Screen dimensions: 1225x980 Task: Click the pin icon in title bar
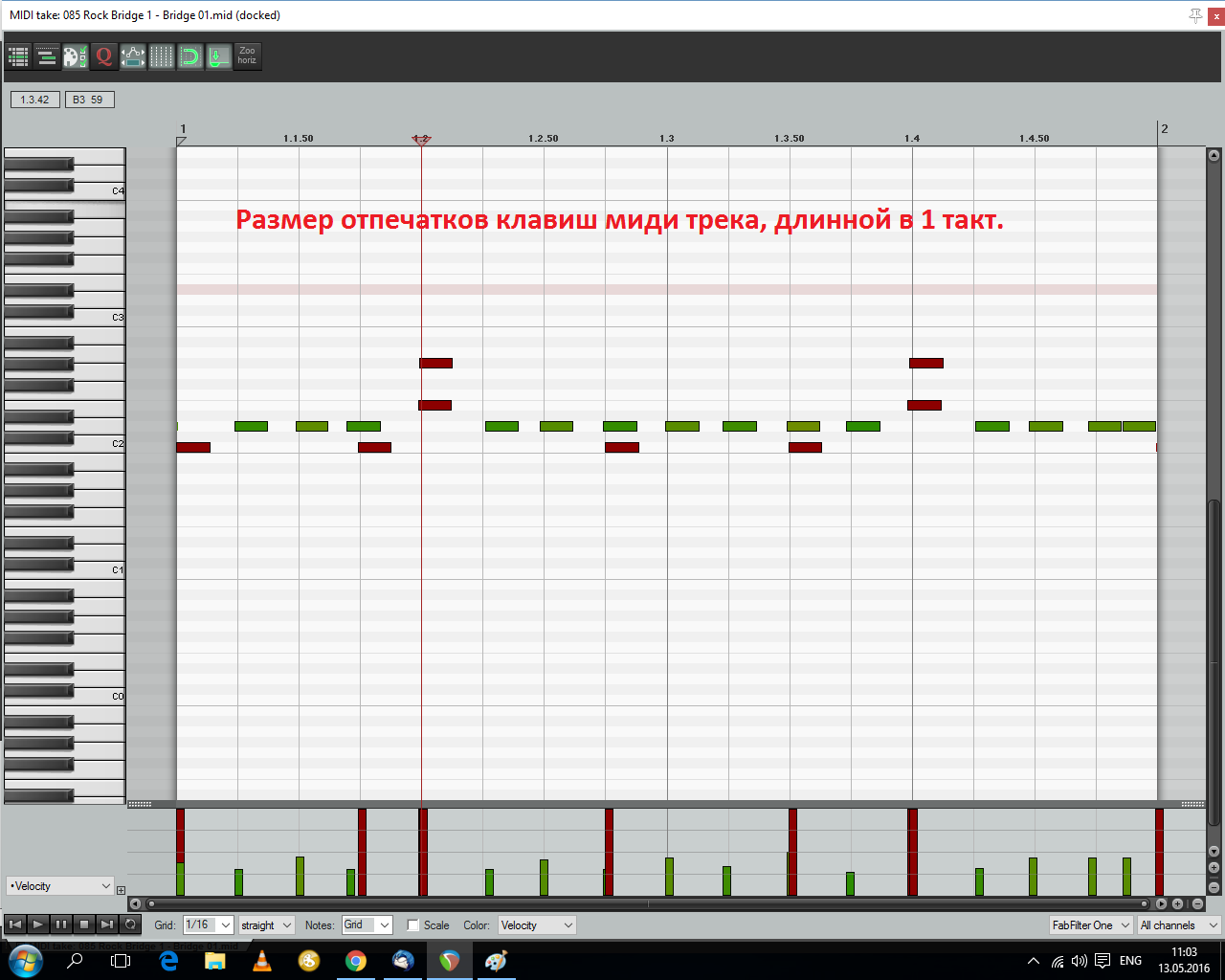pos(1195,15)
